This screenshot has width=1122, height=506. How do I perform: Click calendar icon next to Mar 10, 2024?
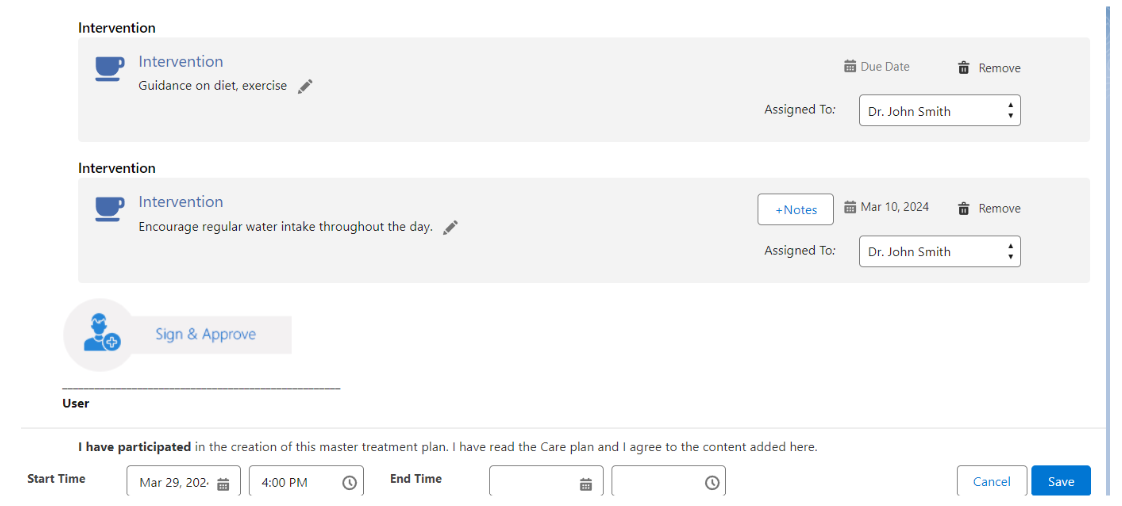click(x=850, y=208)
